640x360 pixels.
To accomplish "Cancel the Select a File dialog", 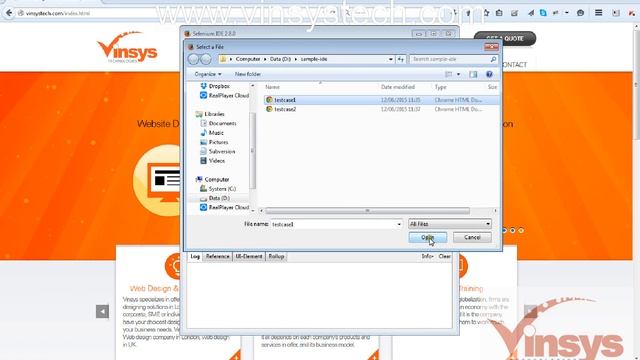I will click(x=472, y=237).
